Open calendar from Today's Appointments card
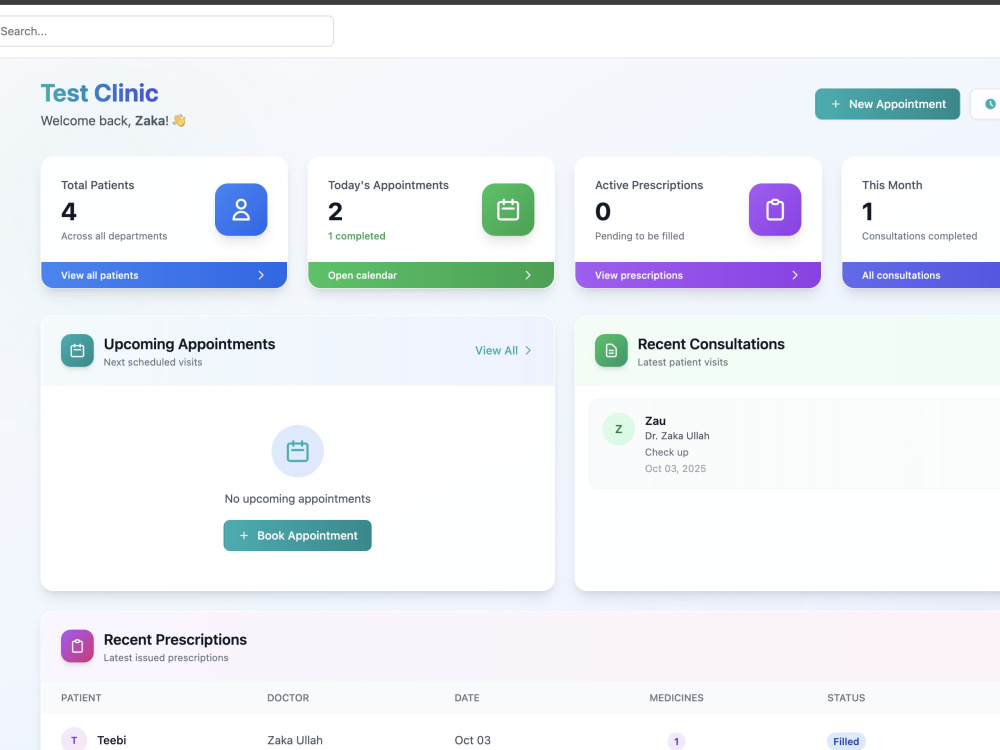Screen dimensions: 1000x750 pyautogui.click(x=431, y=275)
